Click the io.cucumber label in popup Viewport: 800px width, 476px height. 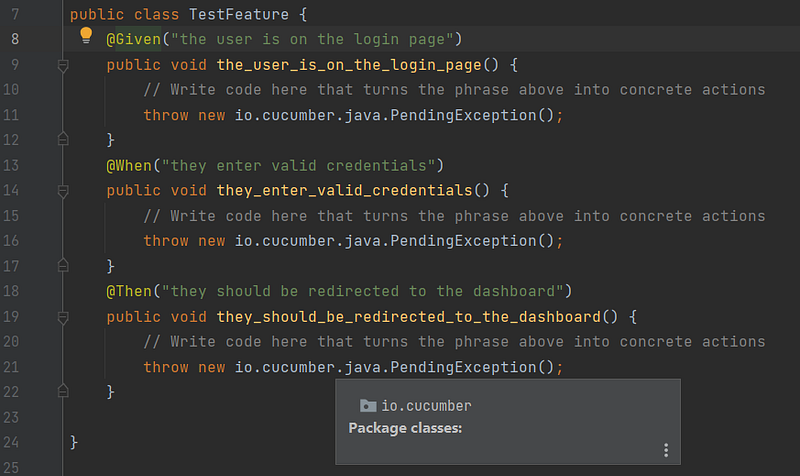tap(426, 406)
